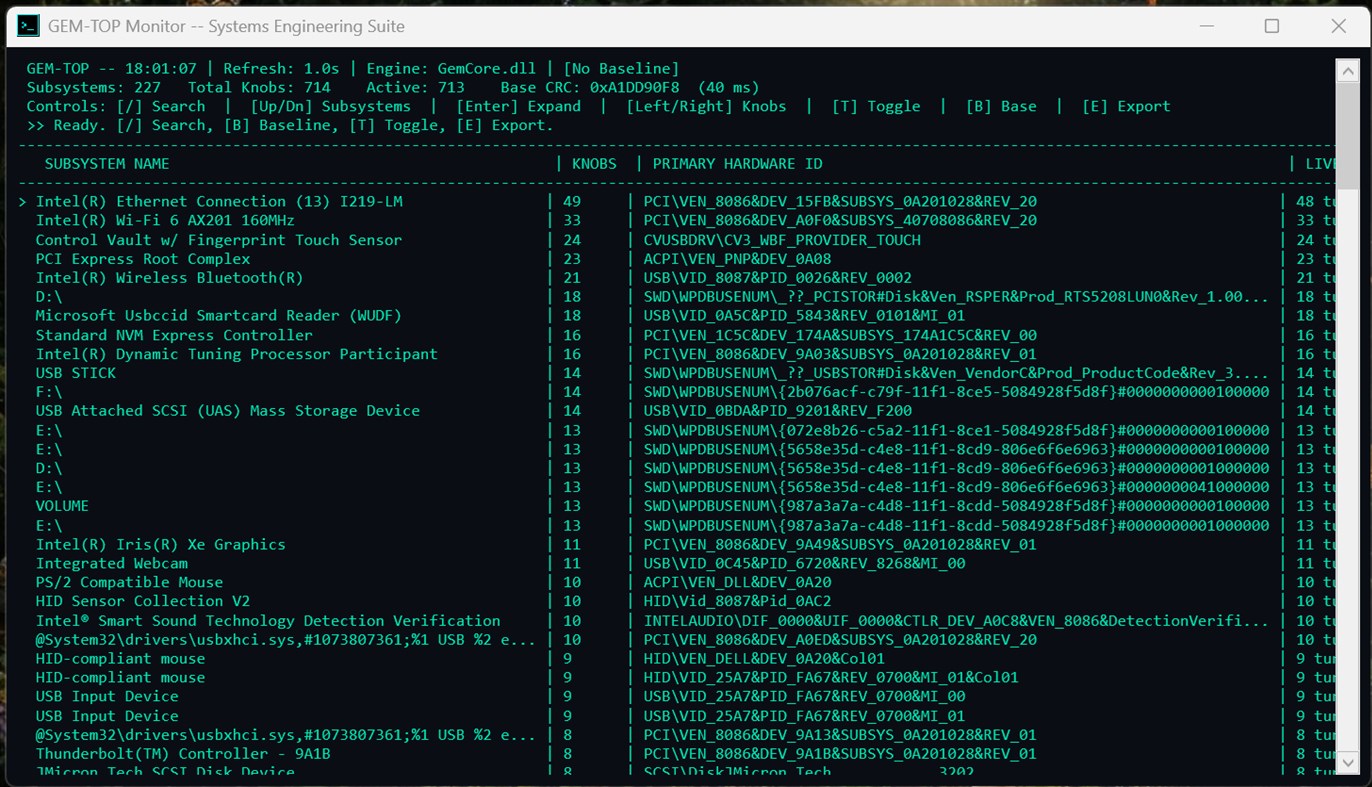Select the Integrated Webcam row

point(676,564)
